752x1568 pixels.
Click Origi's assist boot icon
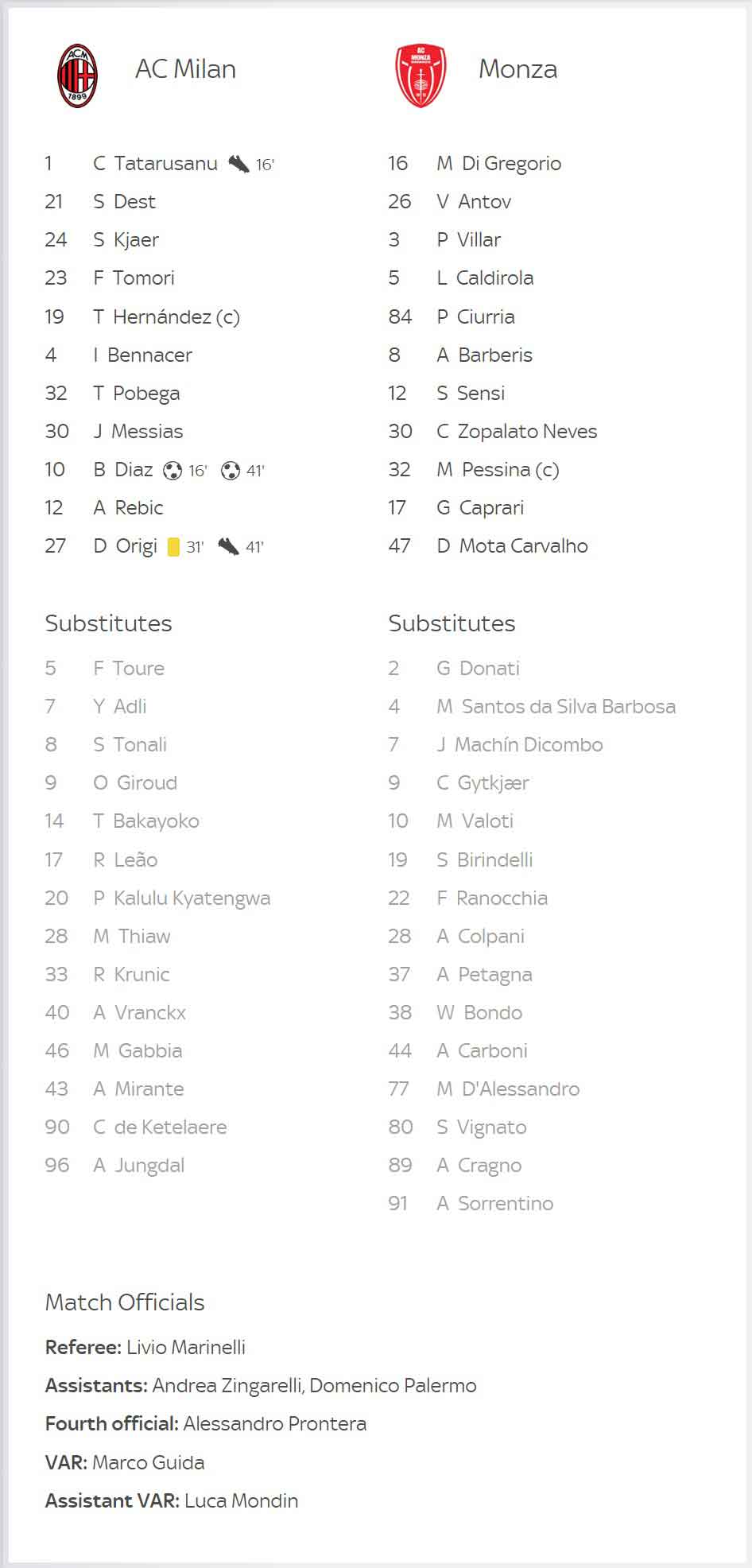click(228, 546)
